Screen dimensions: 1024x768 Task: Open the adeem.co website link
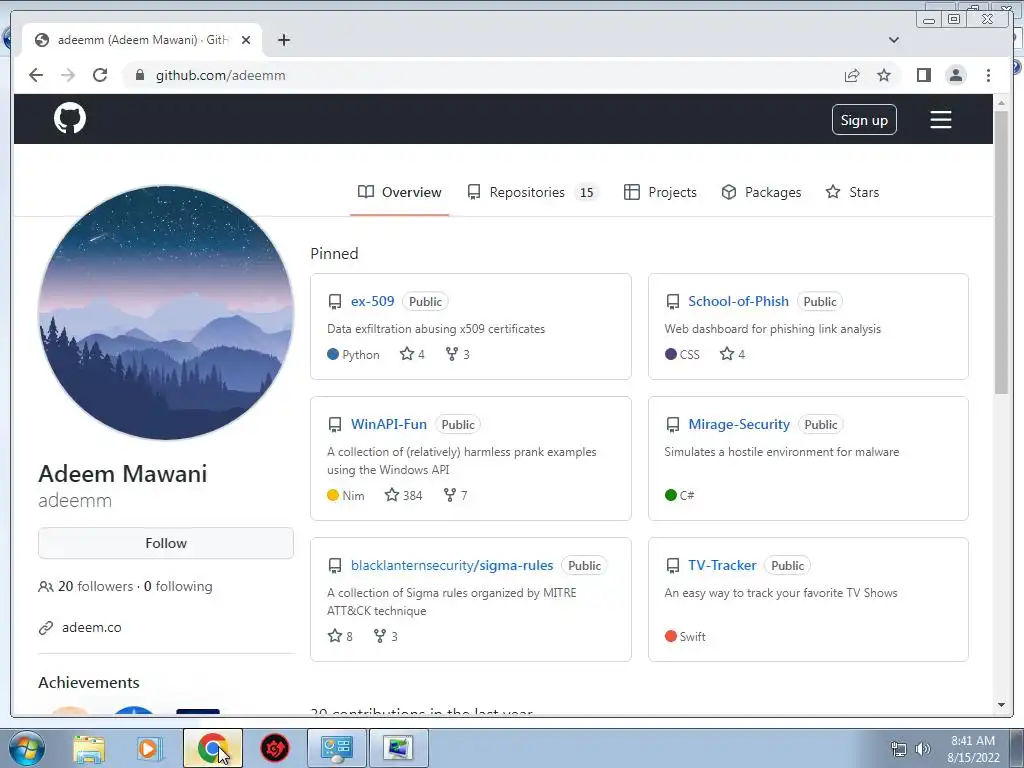[91, 628]
